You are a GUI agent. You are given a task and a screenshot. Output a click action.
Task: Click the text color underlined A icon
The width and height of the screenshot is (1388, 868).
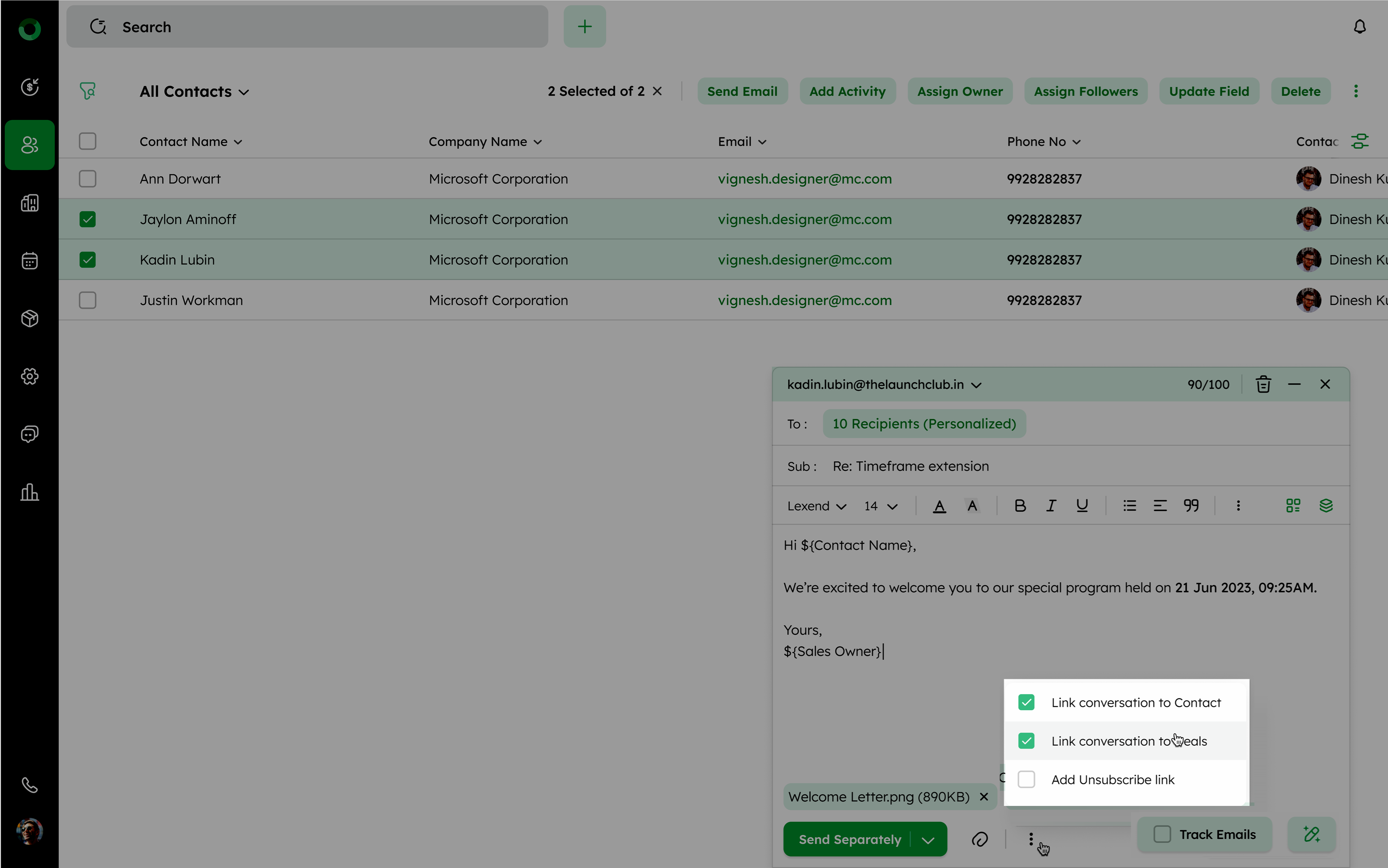pyautogui.click(x=939, y=506)
